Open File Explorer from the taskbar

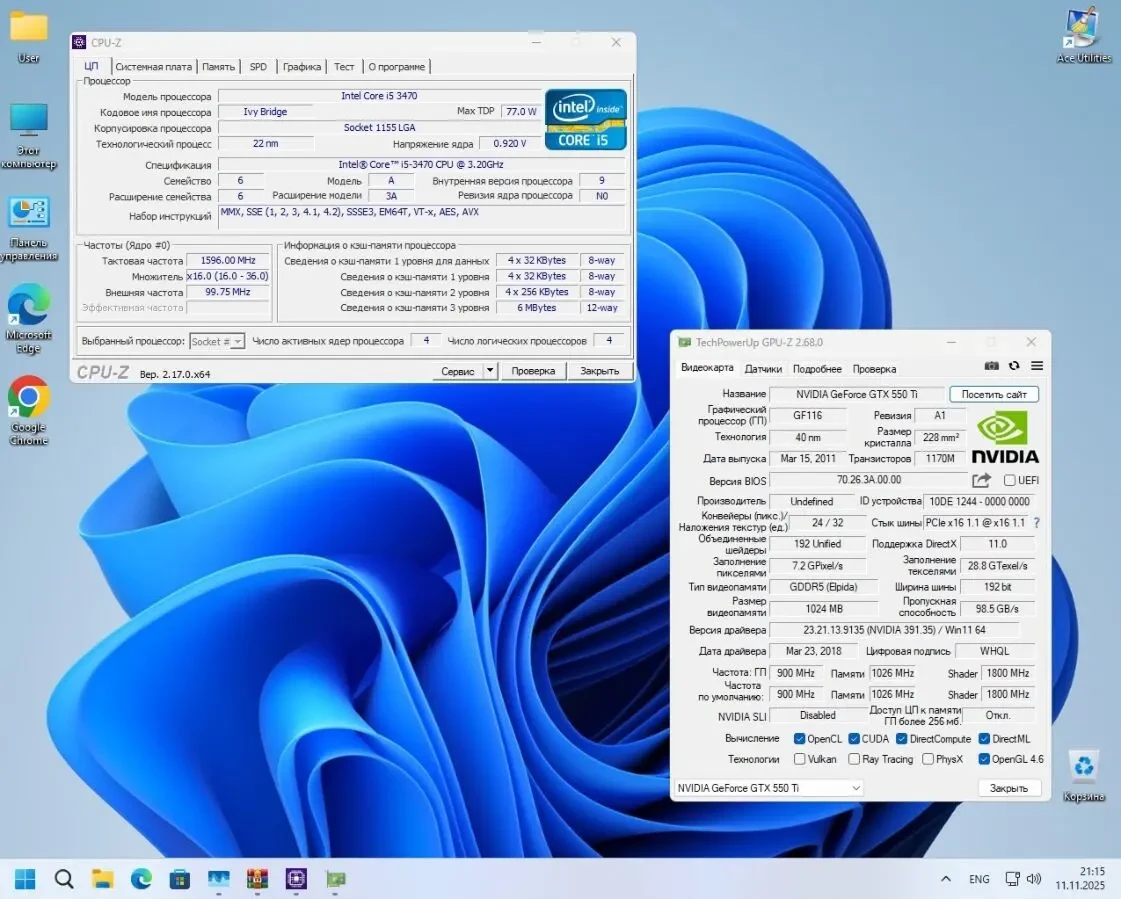[102, 878]
